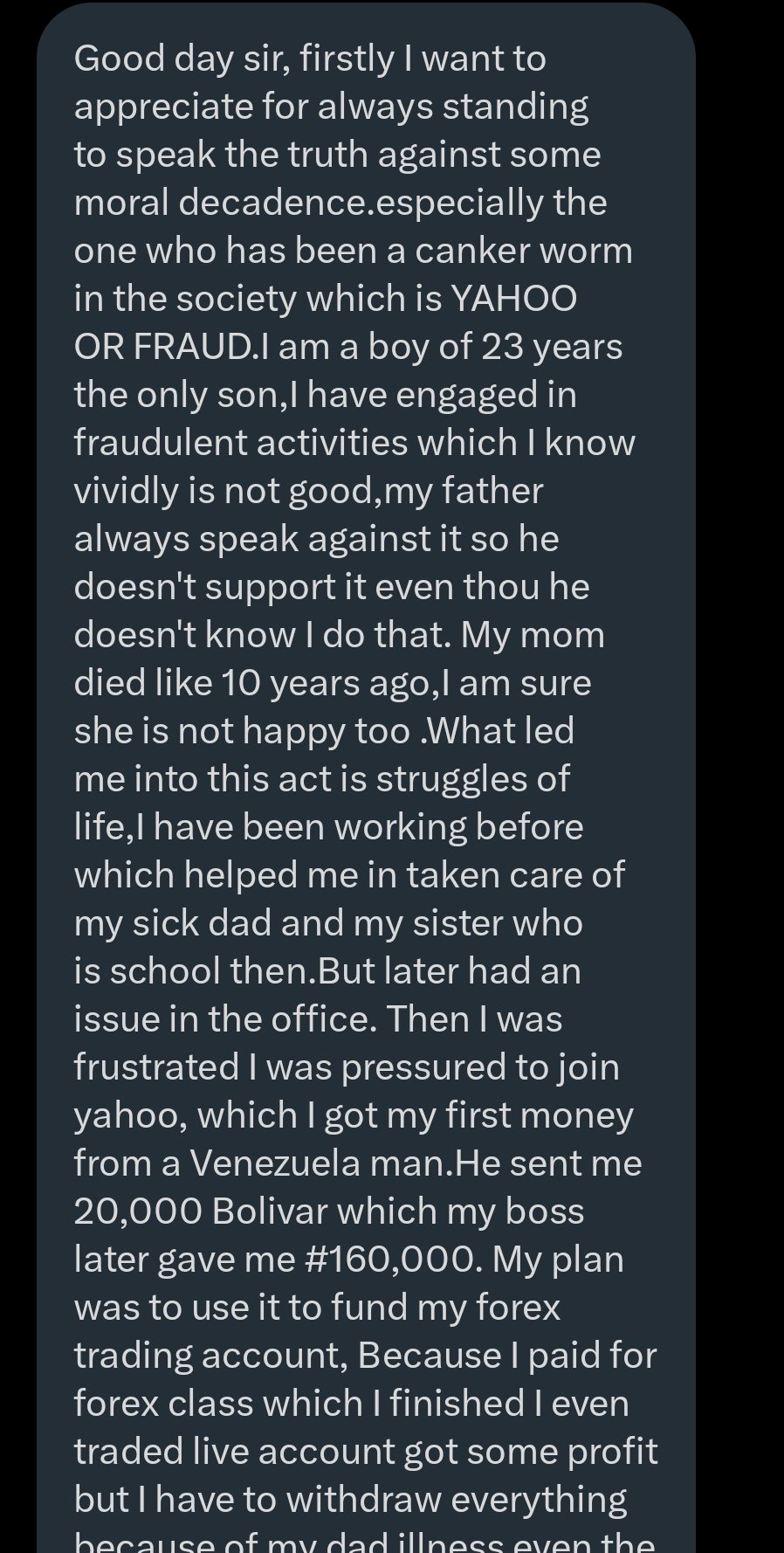Viewport: 784px width, 1553px height.
Task: Click the 'trading account' text
Action: pos(210,1356)
